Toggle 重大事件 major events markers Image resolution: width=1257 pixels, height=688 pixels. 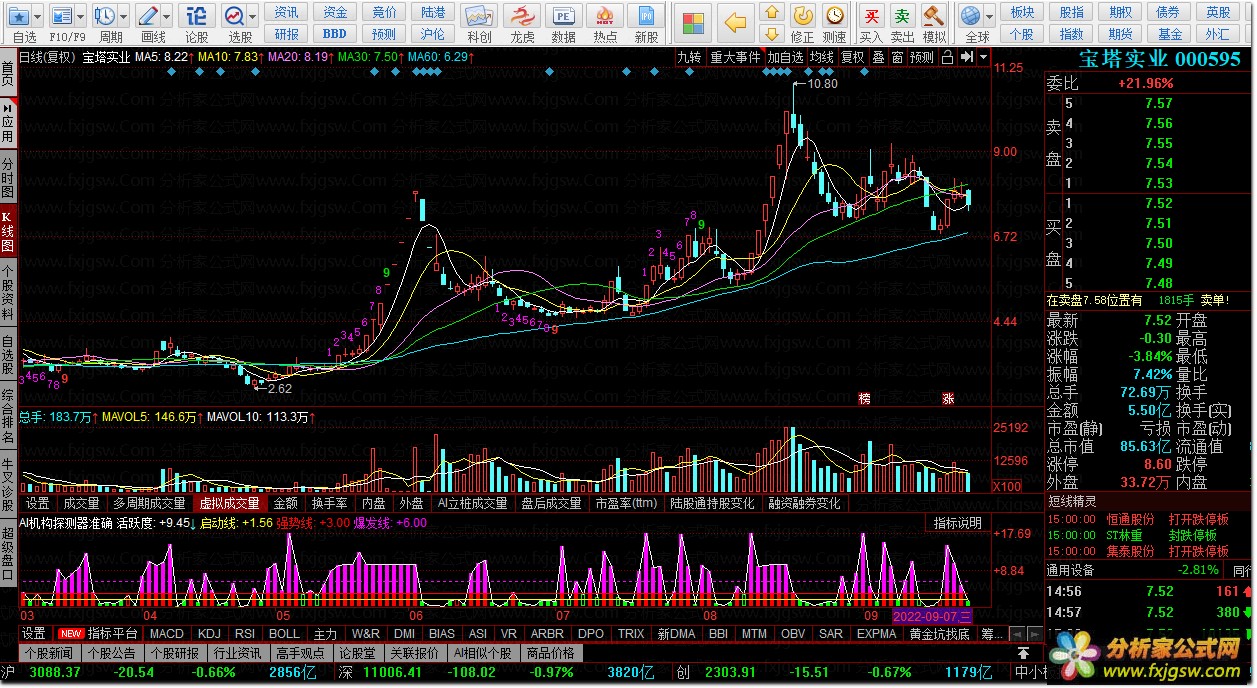coord(735,58)
